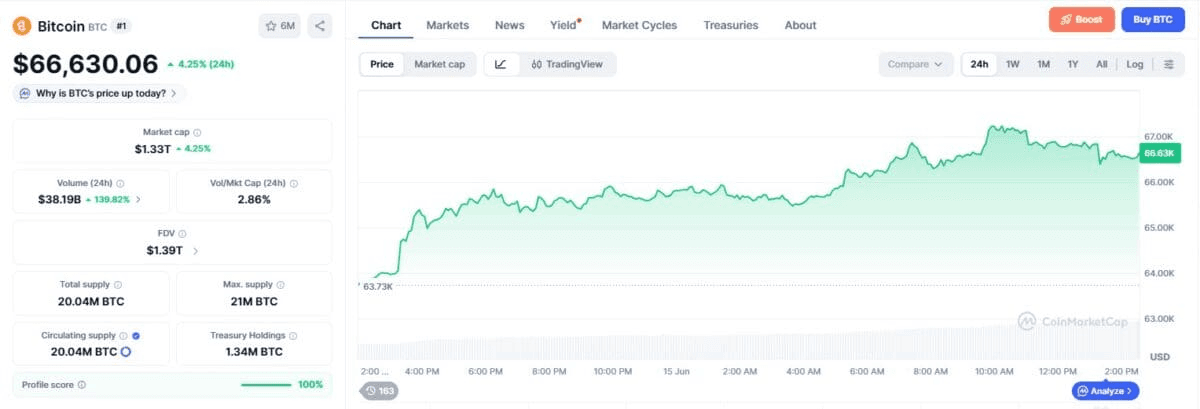Click the 63.73K opening price label

point(377,286)
